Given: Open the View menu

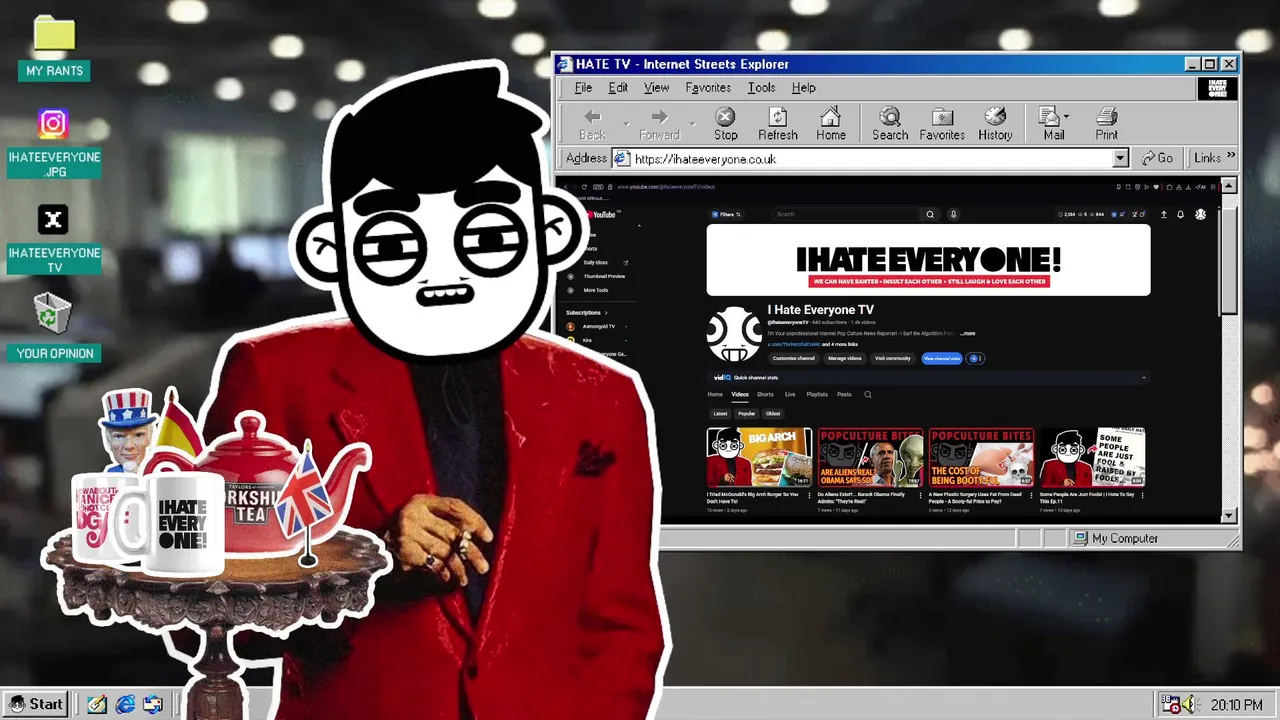Looking at the screenshot, I should pos(656,88).
